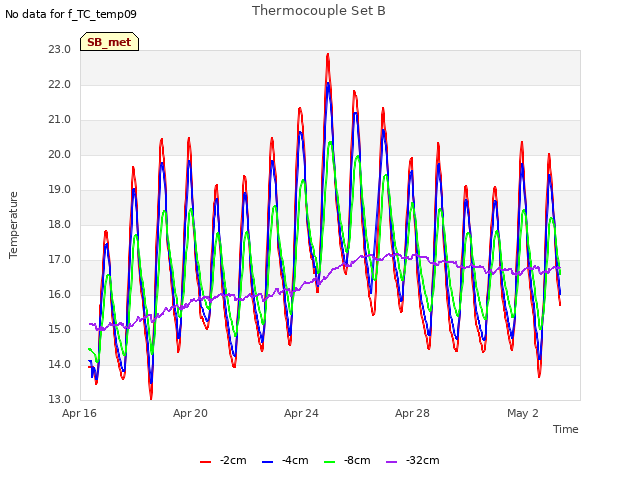640x480 pixels.
Task: Click the Apr 16 x-axis tick label
Action: 79,413
